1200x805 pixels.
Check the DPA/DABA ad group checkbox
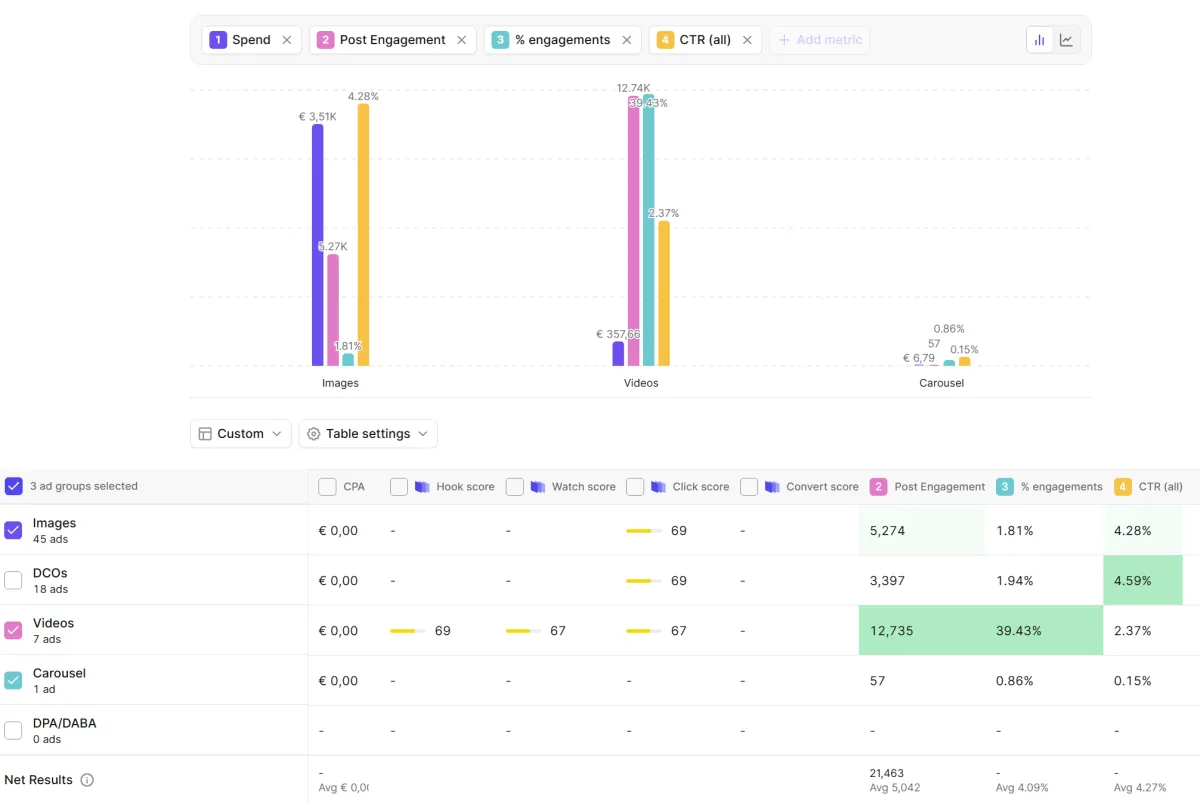coord(13,730)
